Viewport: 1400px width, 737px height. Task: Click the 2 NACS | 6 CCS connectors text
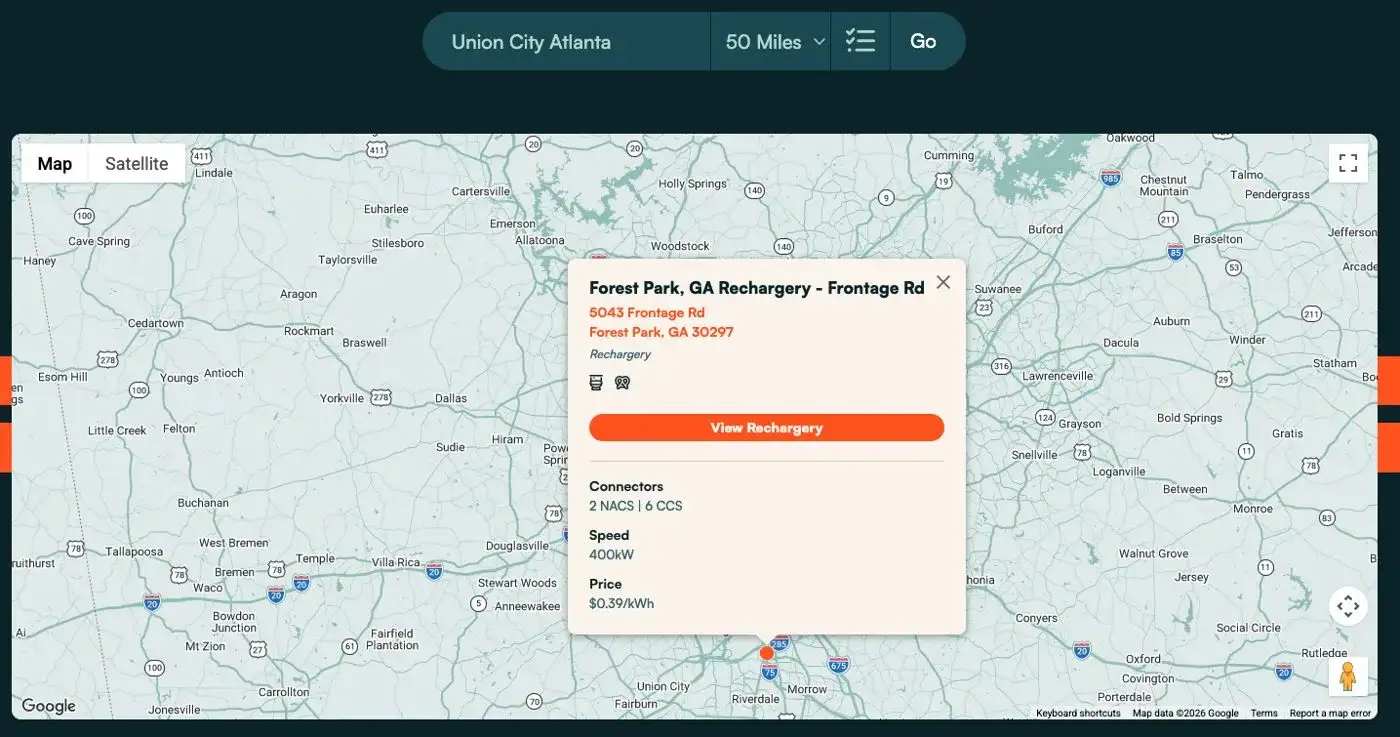636,506
